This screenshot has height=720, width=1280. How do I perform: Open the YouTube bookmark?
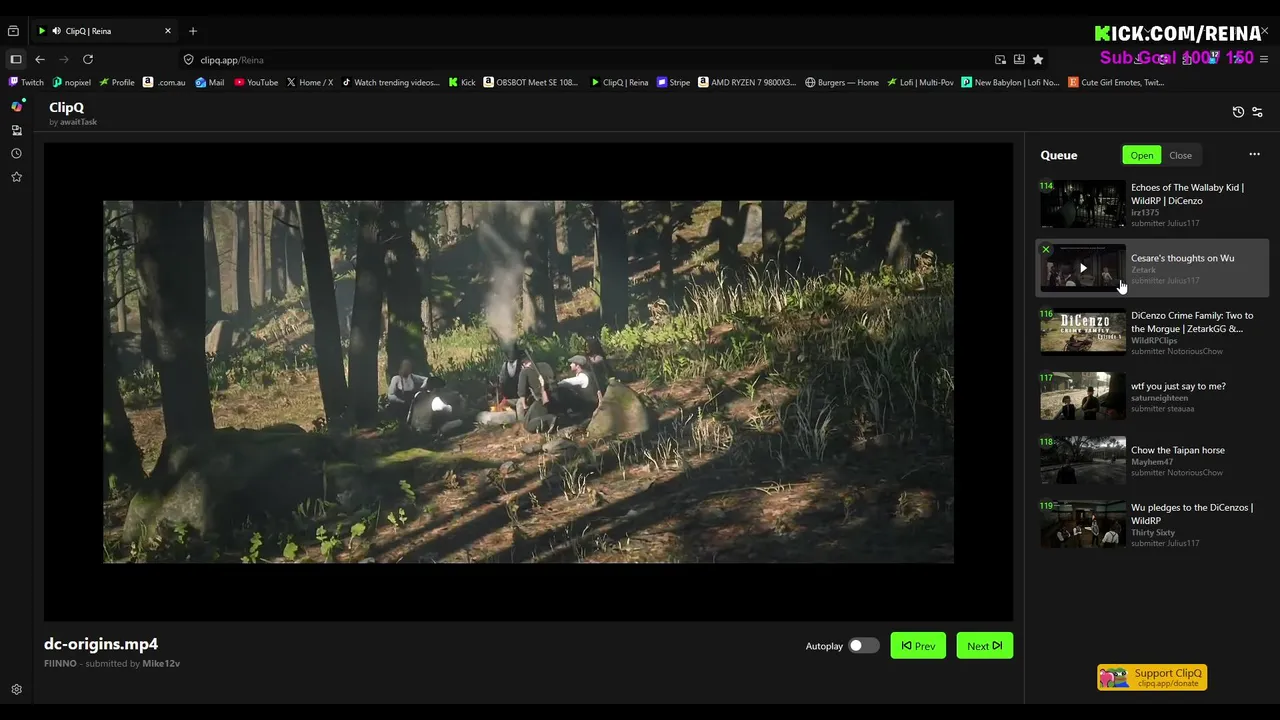(x=256, y=82)
